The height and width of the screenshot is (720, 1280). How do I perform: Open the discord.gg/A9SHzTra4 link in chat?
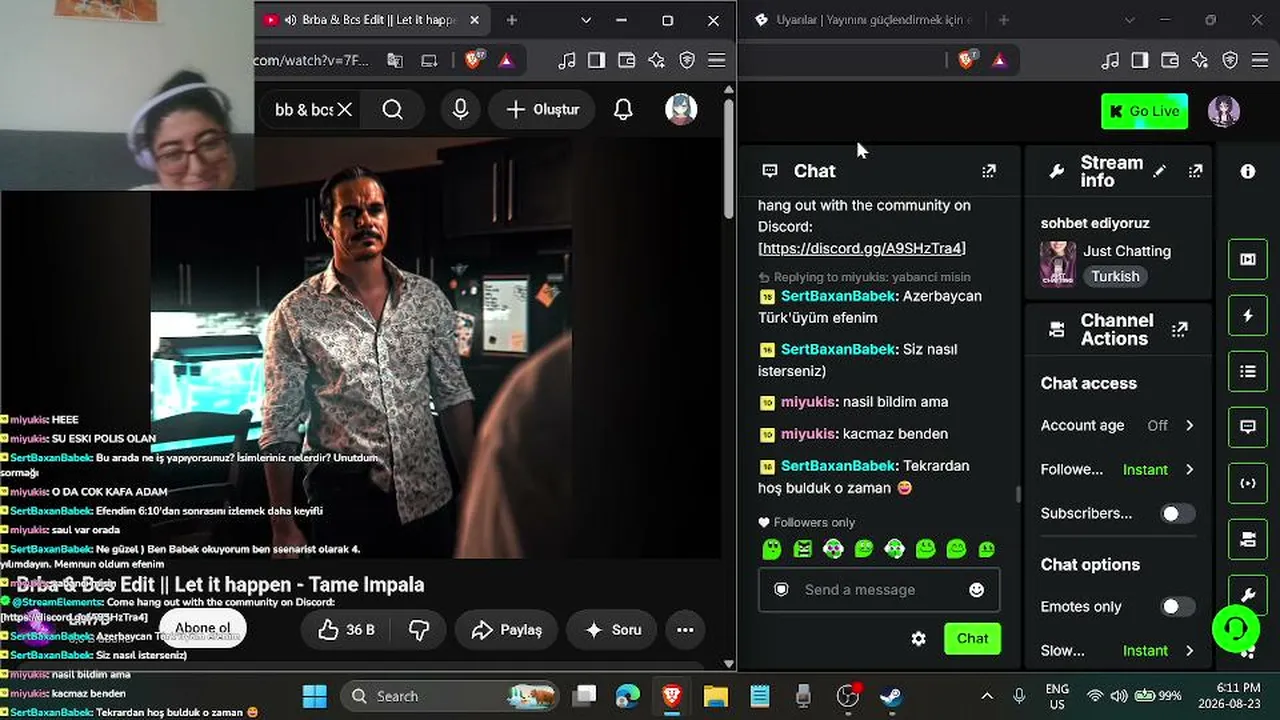[862, 248]
